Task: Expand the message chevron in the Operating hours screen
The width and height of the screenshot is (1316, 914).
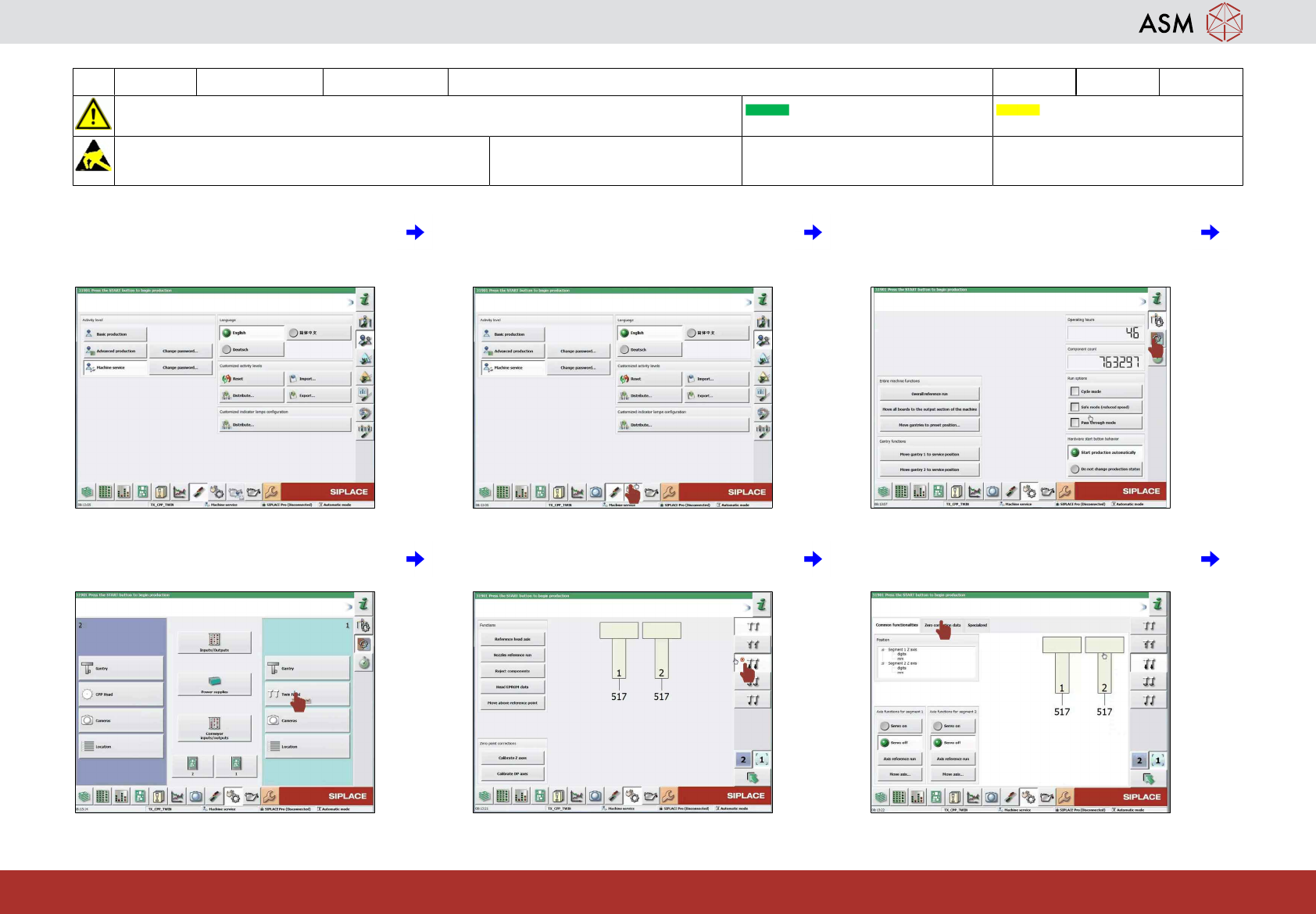Action: [1143, 302]
